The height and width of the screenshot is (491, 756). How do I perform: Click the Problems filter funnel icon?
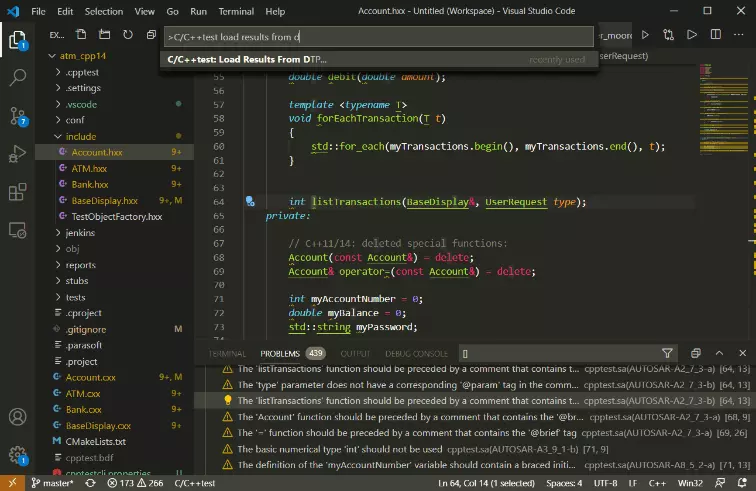[667, 354]
